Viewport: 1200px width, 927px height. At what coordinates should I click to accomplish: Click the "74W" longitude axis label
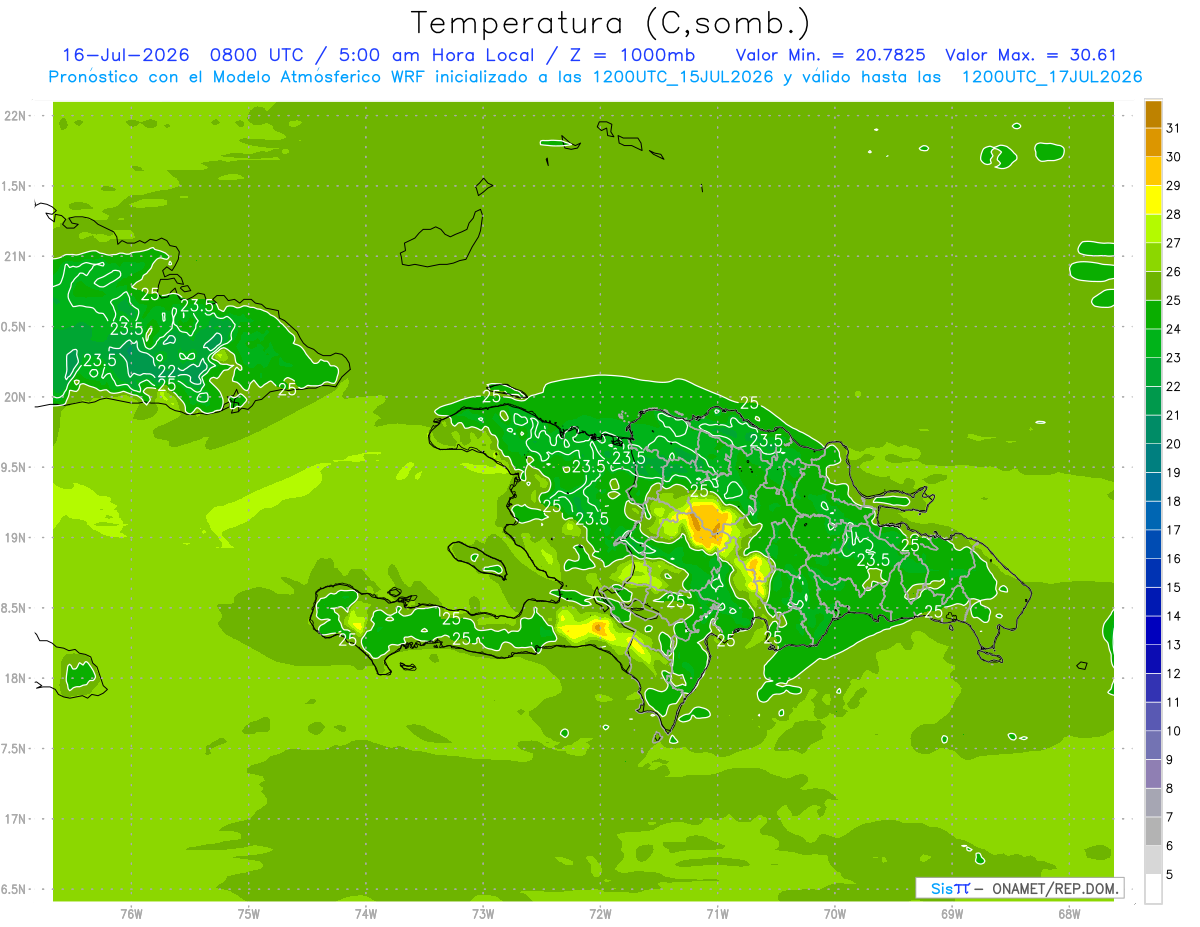point(366,914)
